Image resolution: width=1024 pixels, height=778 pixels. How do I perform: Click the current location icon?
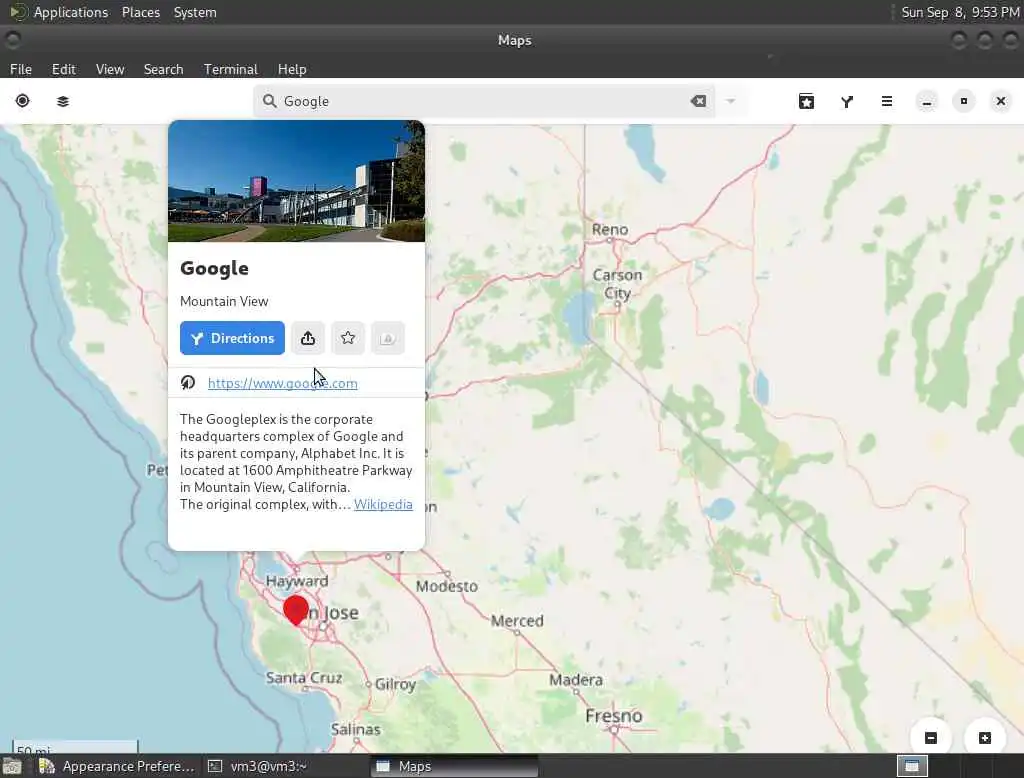pyautogui.click(x=23, y=101)
